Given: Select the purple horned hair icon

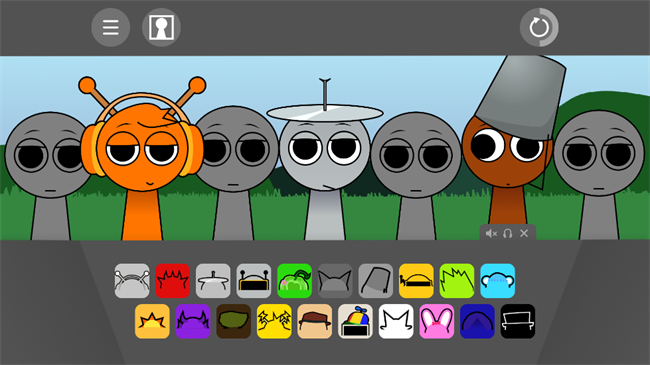Looking at the screenshot, I should pos(193,321).
